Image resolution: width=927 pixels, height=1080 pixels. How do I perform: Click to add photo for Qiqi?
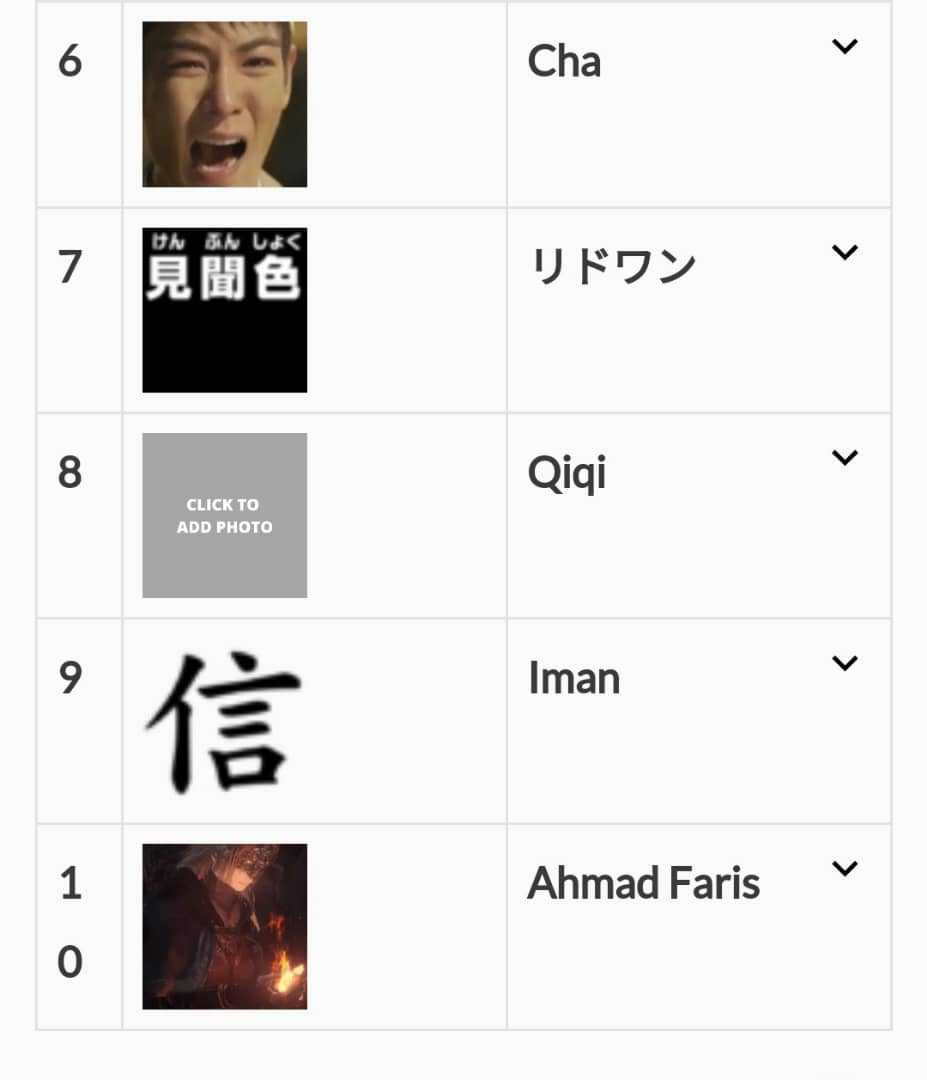pyautogui.click(x=225, y=515)
